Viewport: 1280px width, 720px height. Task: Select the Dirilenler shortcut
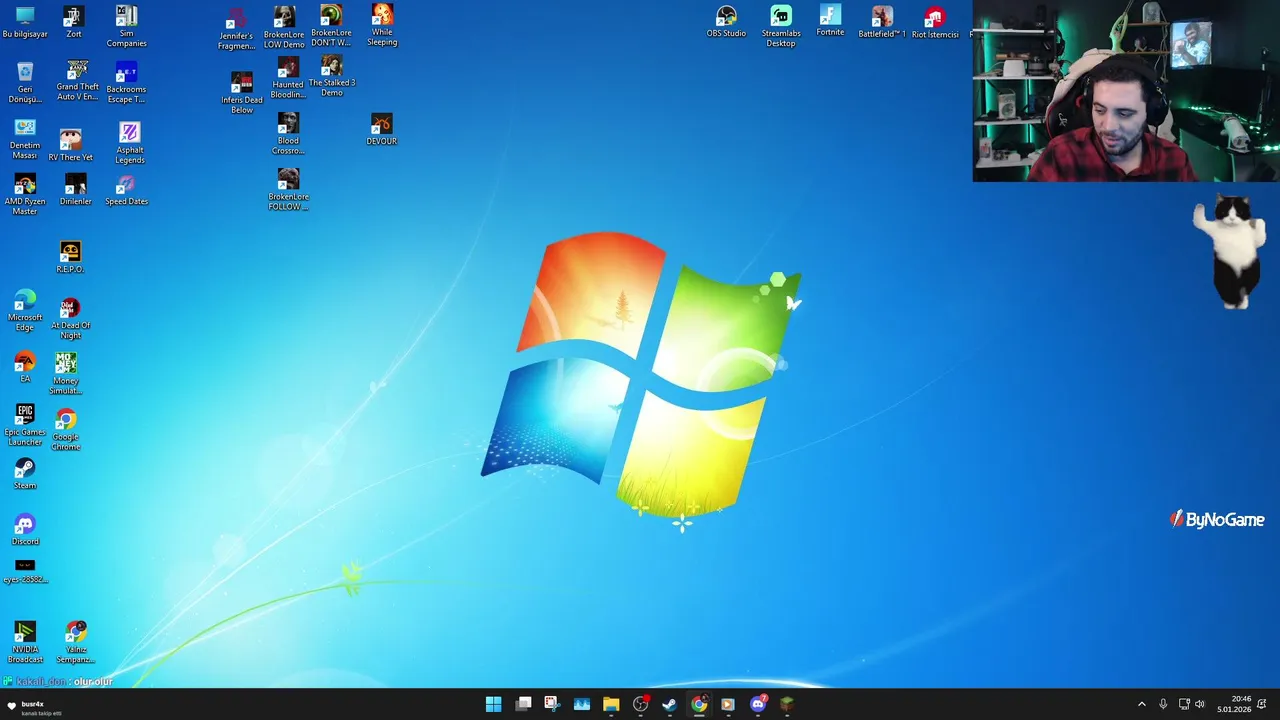click(75, 190)
